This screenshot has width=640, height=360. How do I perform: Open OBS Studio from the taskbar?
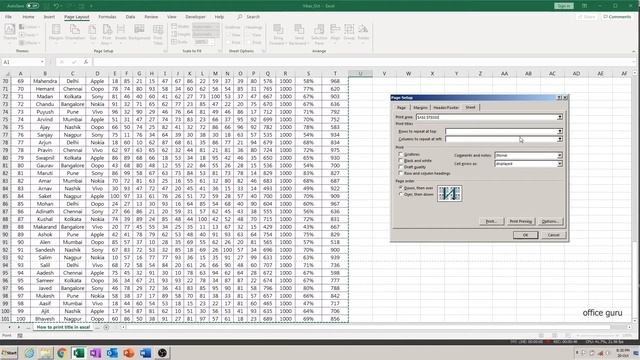click(162, 353)
